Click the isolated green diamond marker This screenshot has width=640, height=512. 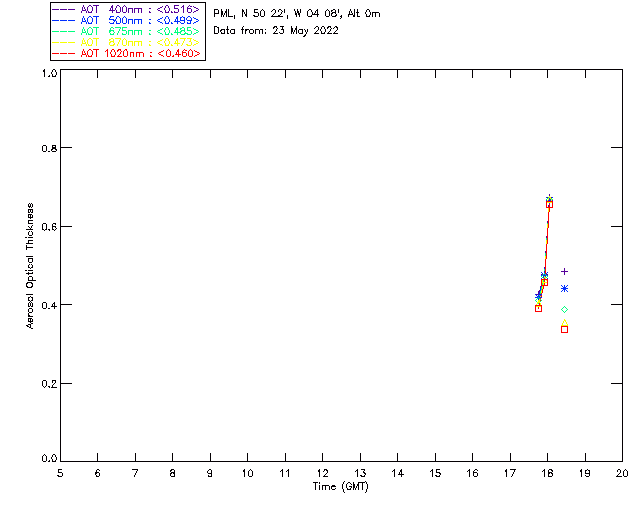click(x=564, y=309)
